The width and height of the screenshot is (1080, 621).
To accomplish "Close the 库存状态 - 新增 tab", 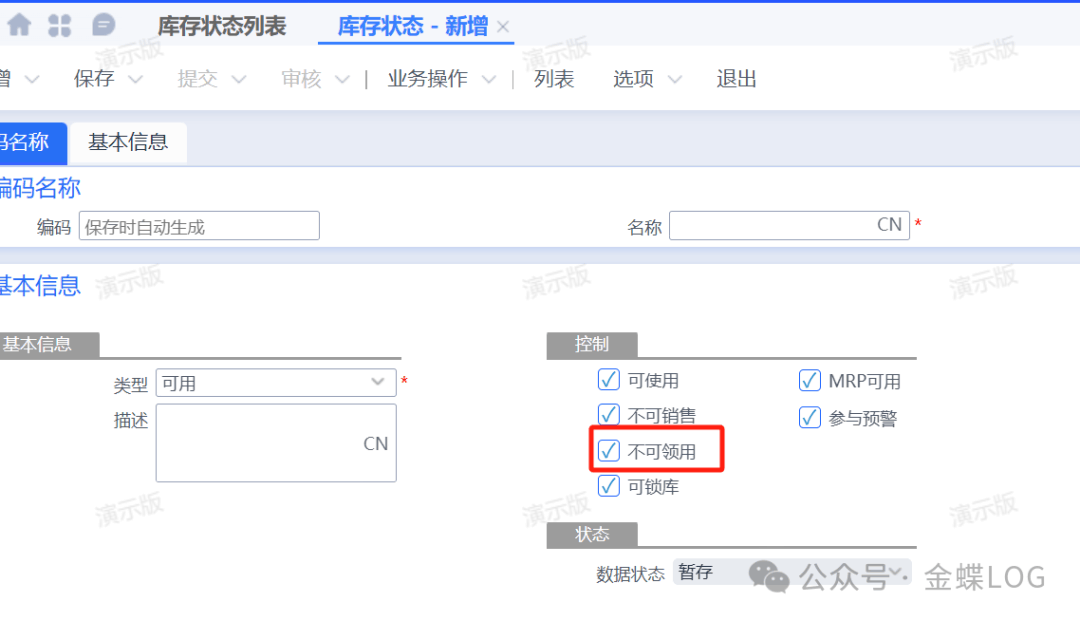I will tap(503, 27).
